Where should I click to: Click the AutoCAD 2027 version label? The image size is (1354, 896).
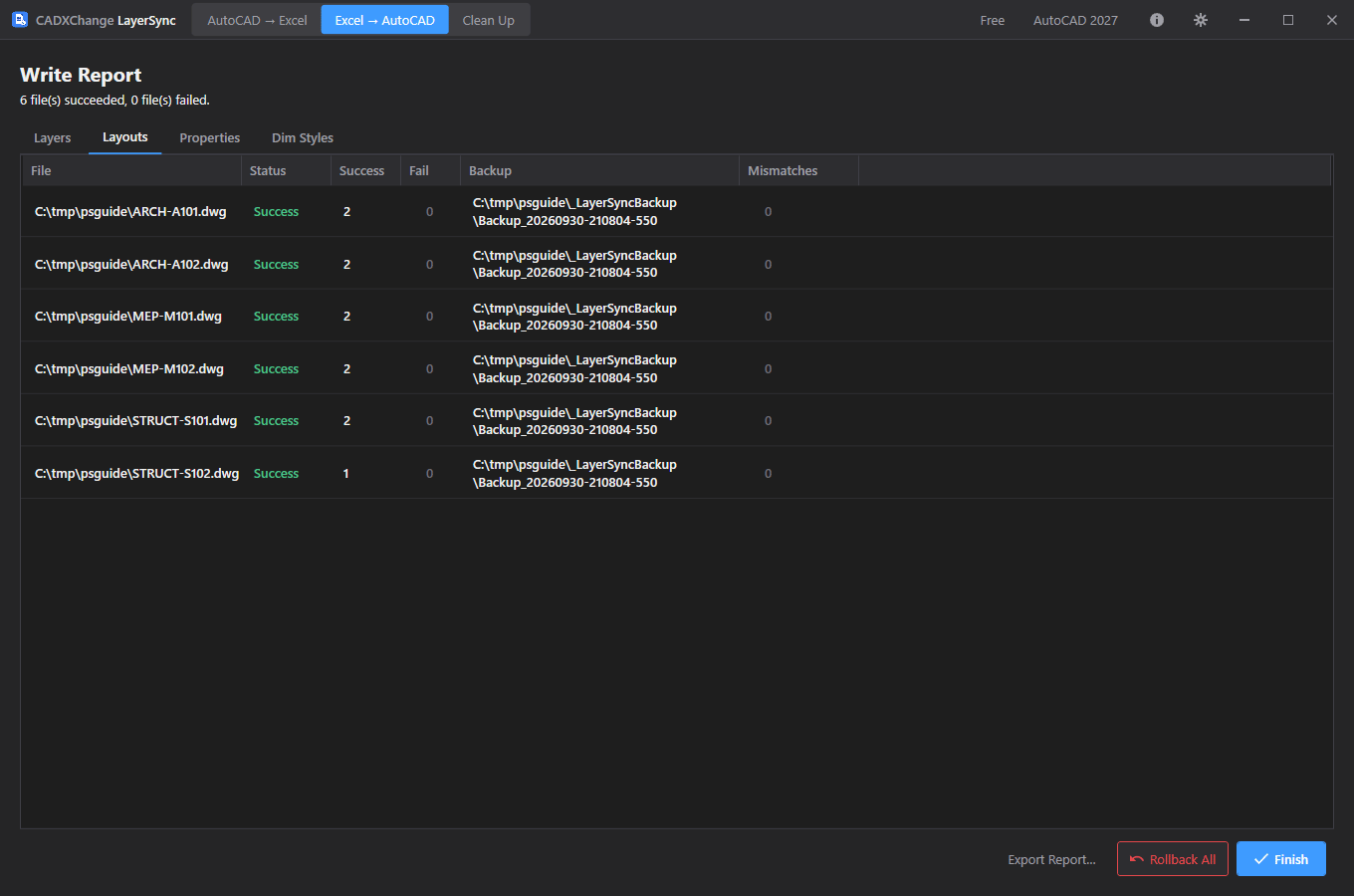point(1075,20)
